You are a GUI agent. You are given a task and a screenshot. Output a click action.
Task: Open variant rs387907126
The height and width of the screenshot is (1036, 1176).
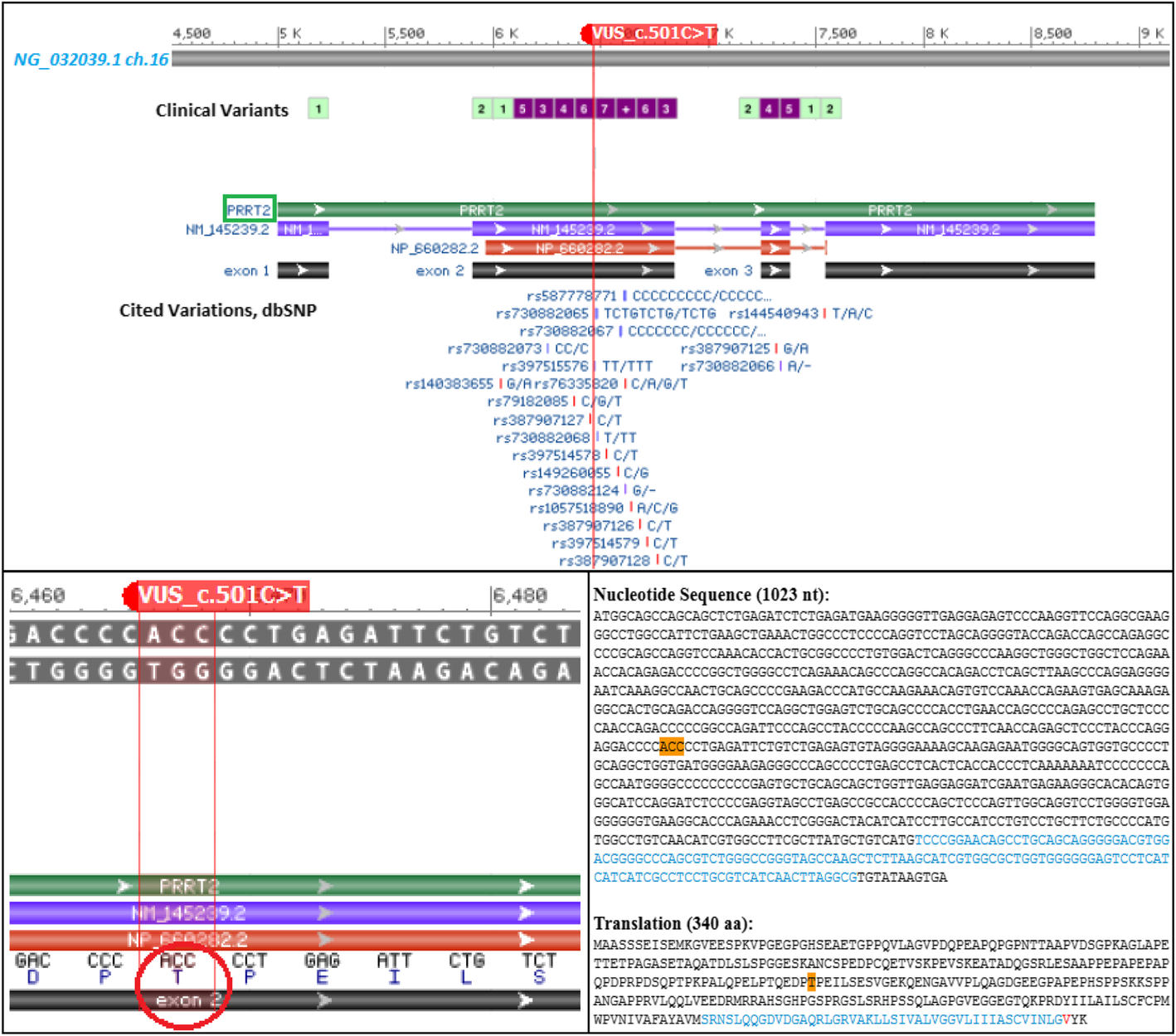[588, 525]
